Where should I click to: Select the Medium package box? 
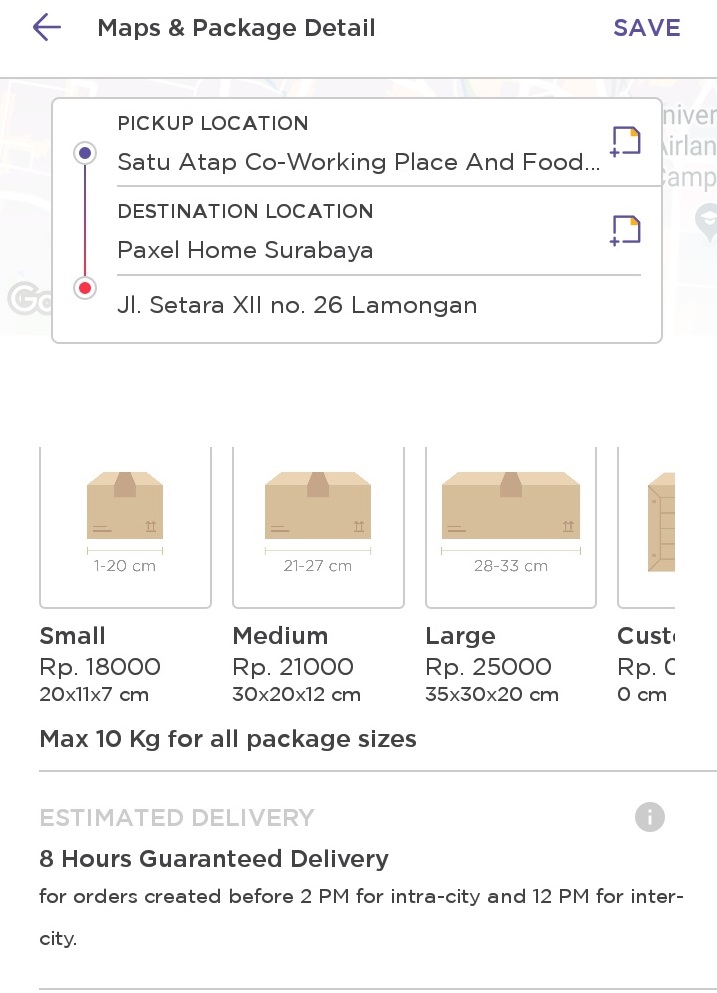pyautogui.click(x=318, y=527)
